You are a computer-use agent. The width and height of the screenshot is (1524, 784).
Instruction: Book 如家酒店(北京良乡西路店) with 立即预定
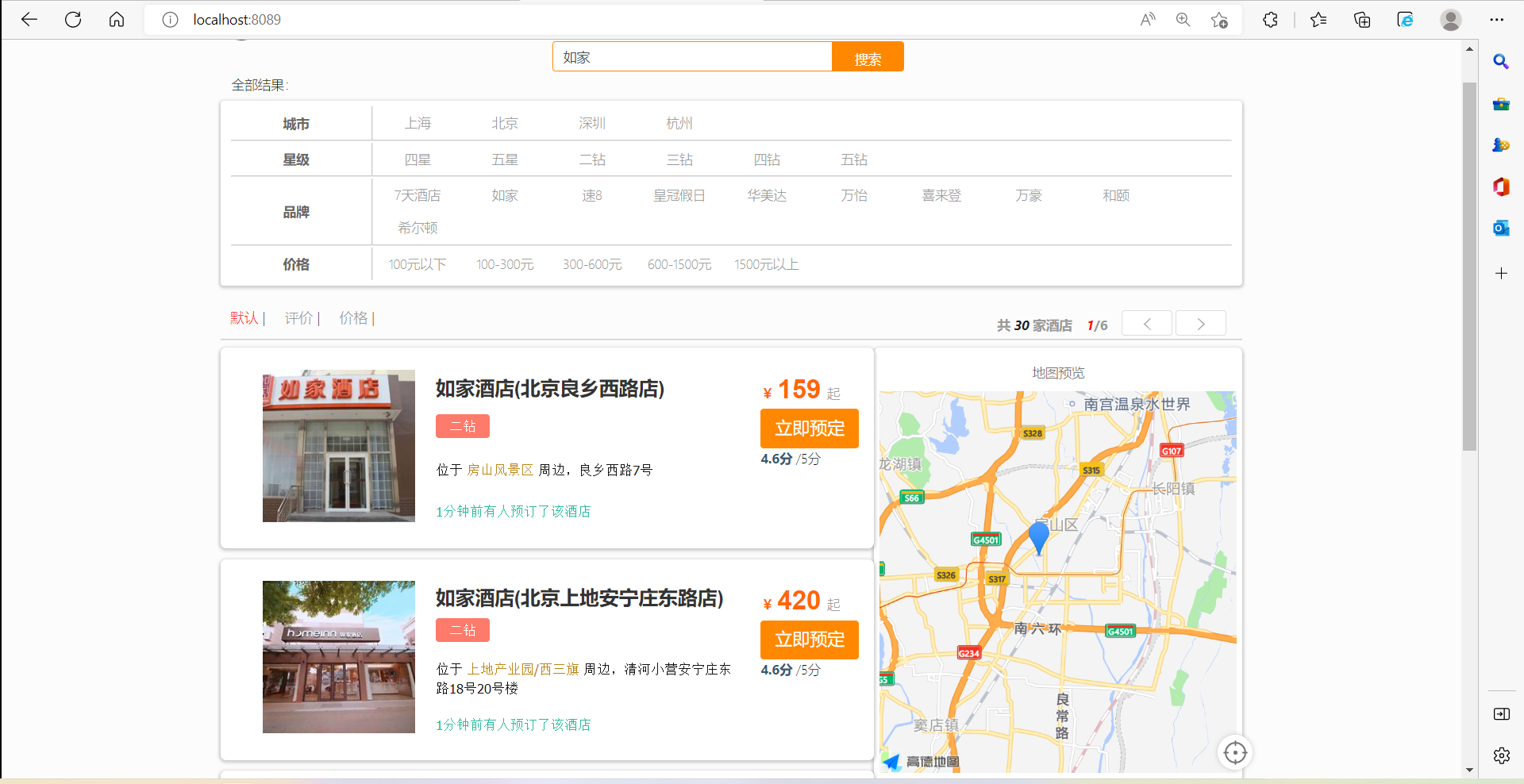pos(810,429)
